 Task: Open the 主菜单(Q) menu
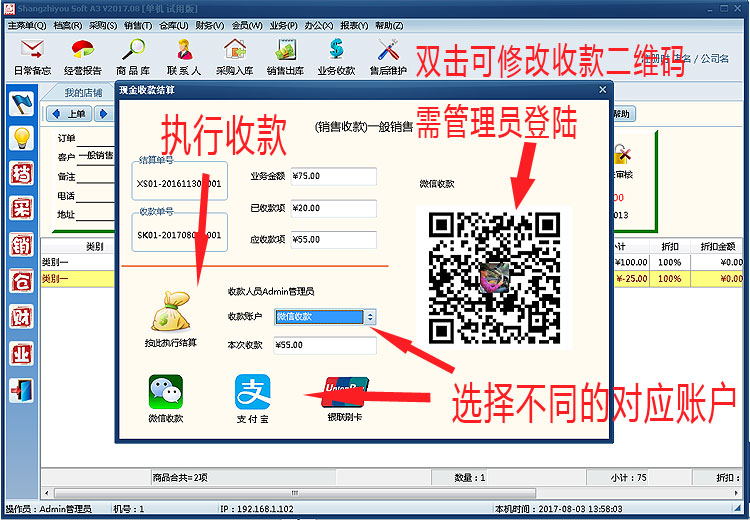(x=27, y=25)
